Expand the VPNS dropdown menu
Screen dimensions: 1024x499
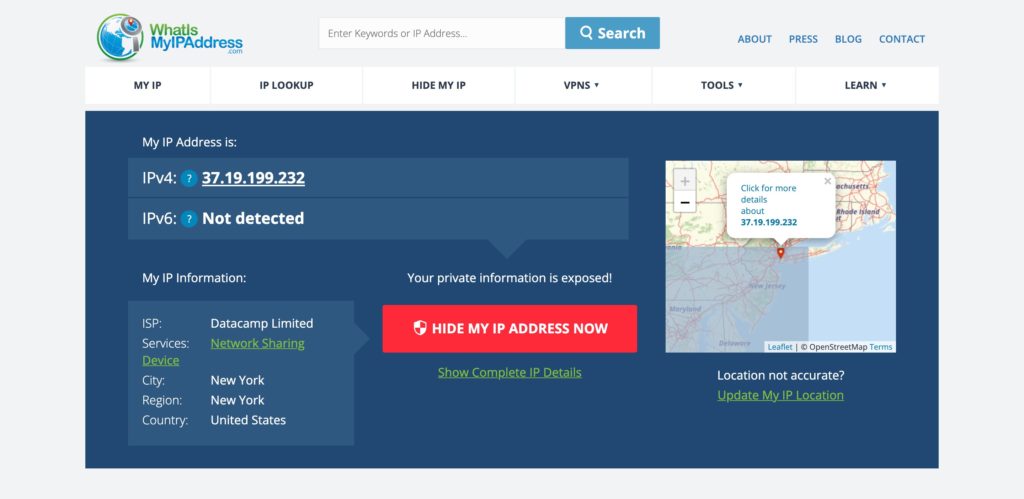[583, 85]
